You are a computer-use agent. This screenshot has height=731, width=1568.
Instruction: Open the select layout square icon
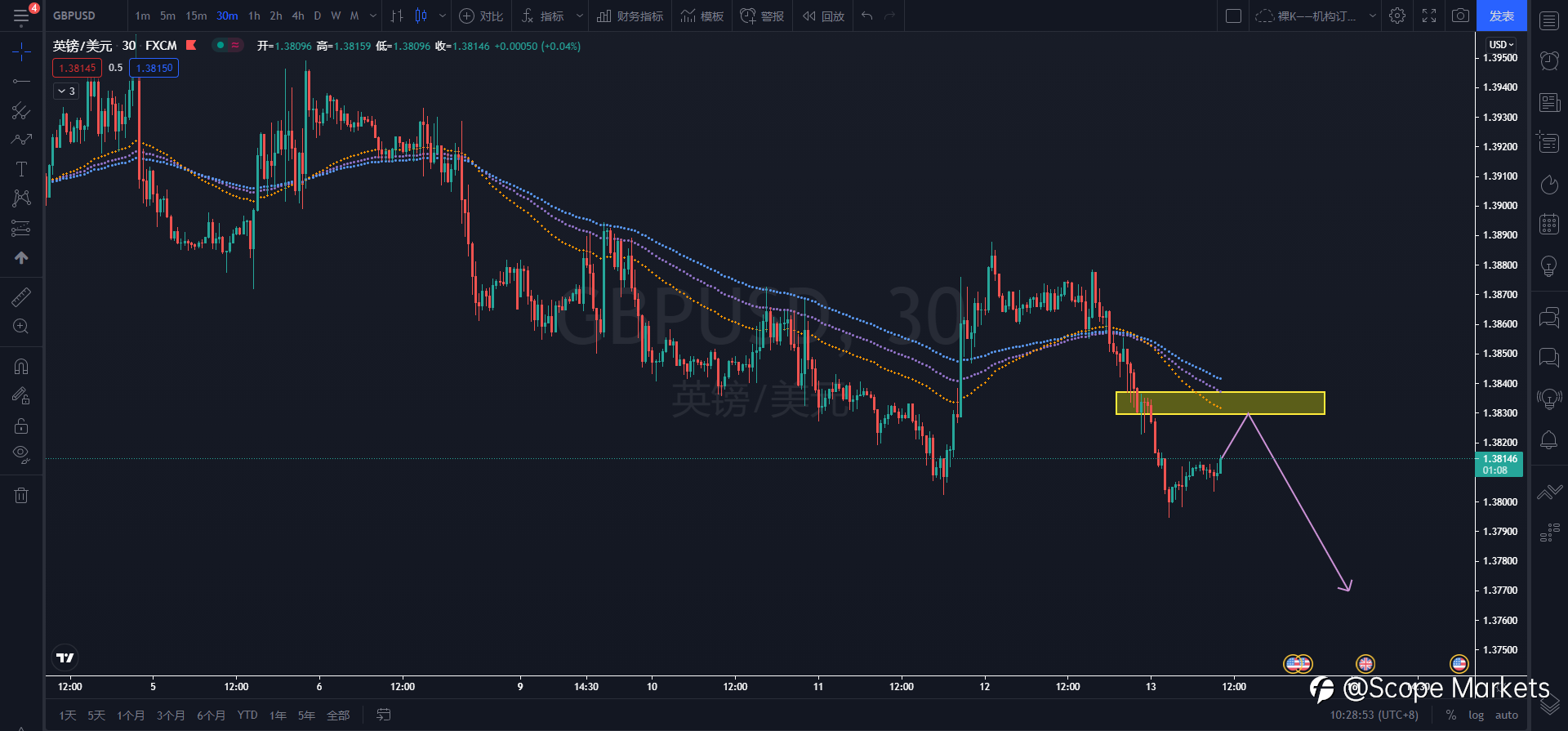pyautogui.click(x=1234, y=16)
